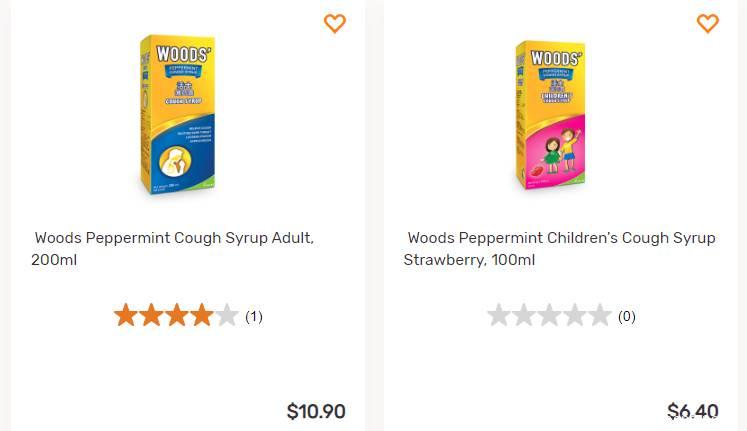Click second star of Adult syrup rating

point(151,316)
